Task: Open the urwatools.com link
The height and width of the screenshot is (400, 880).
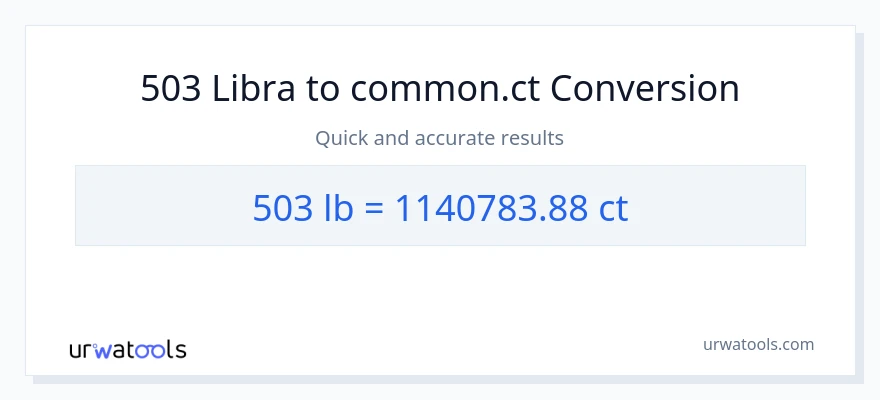Action: pyautogui.click(x=758, y=344)
